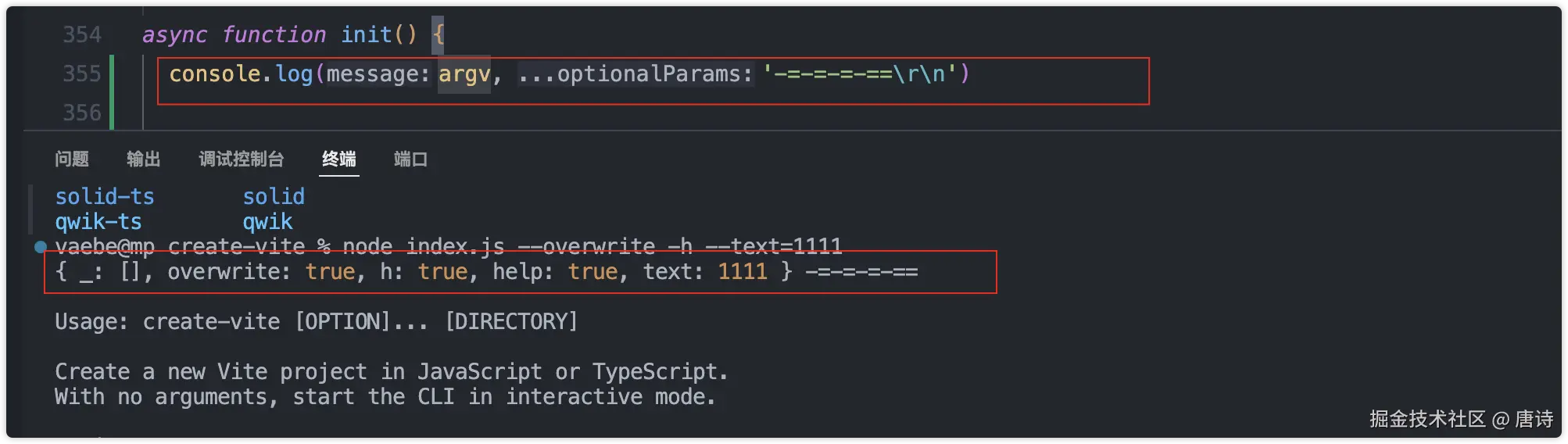Select the 终端 (Terminal) tab
The height and width of the screenshot is (444, 1568).
coord(339,159)
